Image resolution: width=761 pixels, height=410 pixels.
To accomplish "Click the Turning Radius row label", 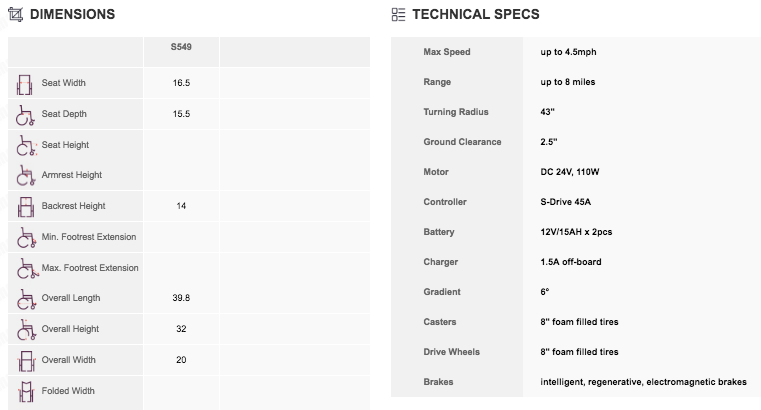I will click(456, 112).
